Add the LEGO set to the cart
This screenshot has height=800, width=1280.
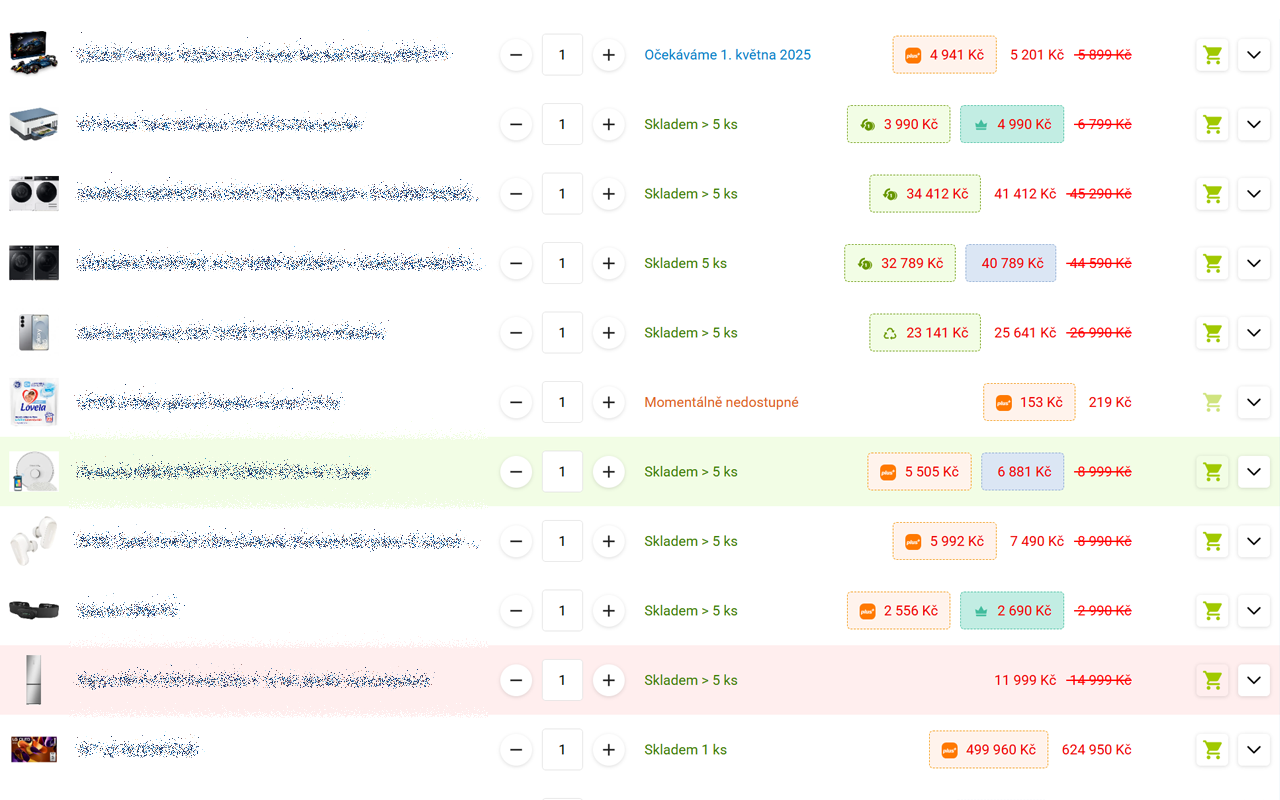coord(1212,55)
